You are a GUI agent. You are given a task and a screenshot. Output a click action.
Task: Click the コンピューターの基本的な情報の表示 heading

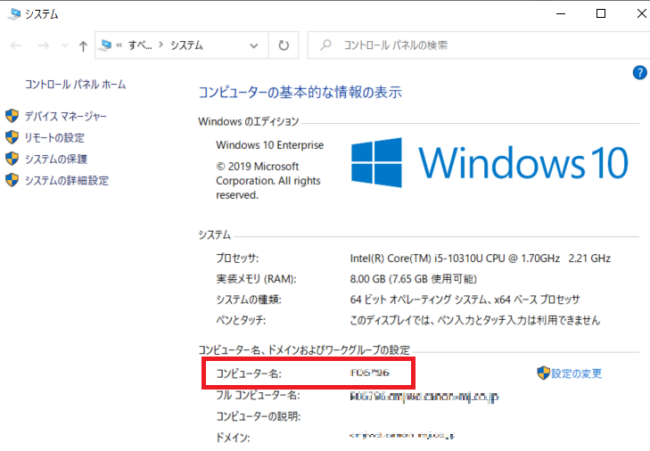300,92
